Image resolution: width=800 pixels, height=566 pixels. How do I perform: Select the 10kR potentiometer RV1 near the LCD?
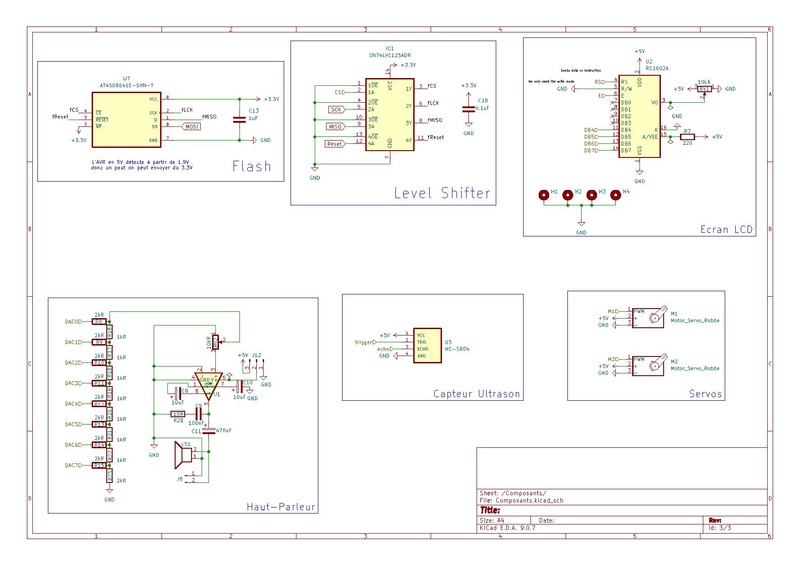(704, 89)
